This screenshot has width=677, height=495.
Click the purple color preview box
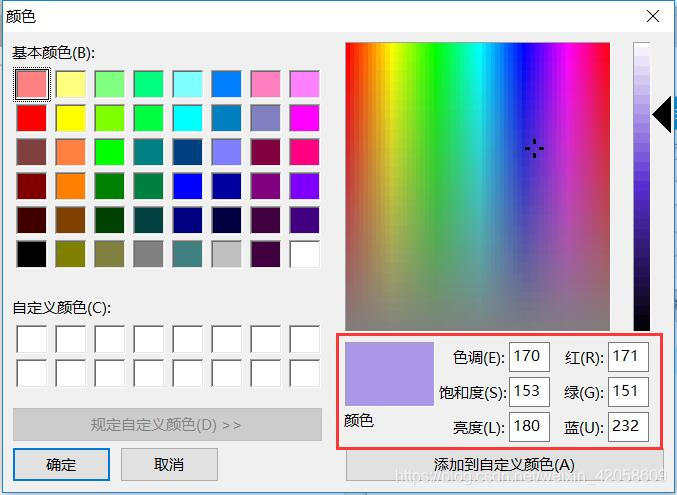389,374
